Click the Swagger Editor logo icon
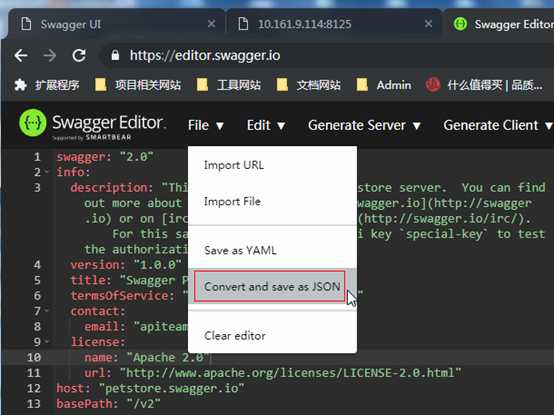Viewport: 554px width, 415px height. tap(33, 123)
